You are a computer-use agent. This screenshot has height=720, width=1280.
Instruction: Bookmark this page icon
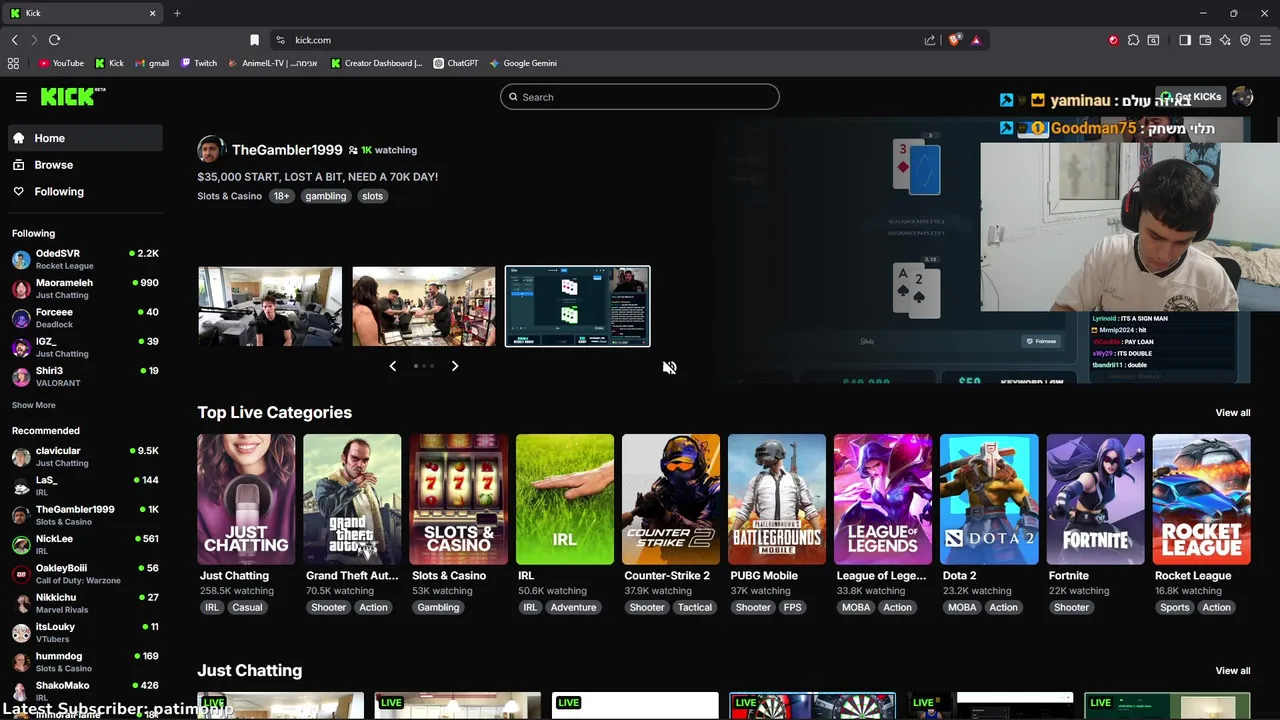tap(254, 40)
